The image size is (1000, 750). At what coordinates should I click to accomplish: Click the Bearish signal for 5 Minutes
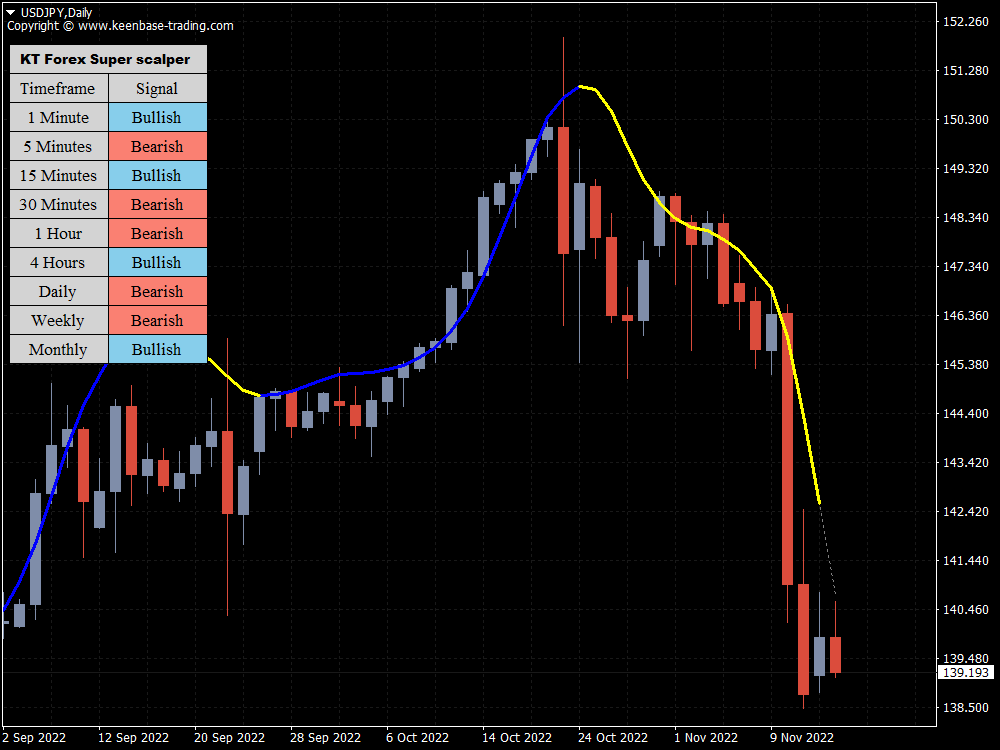click(158, 146)
